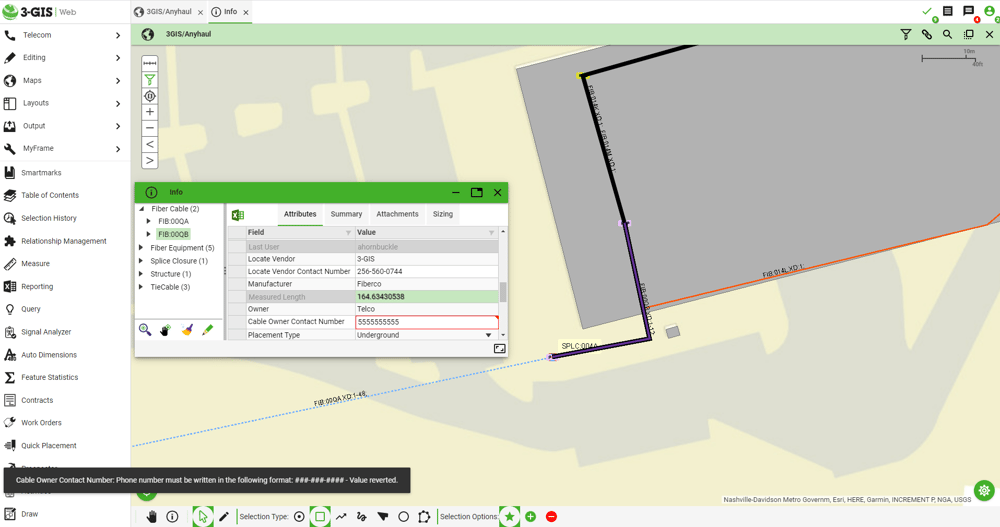Choose the arrow selection pointer tool
1000x527 pixels.
click(x=203, y=517)
